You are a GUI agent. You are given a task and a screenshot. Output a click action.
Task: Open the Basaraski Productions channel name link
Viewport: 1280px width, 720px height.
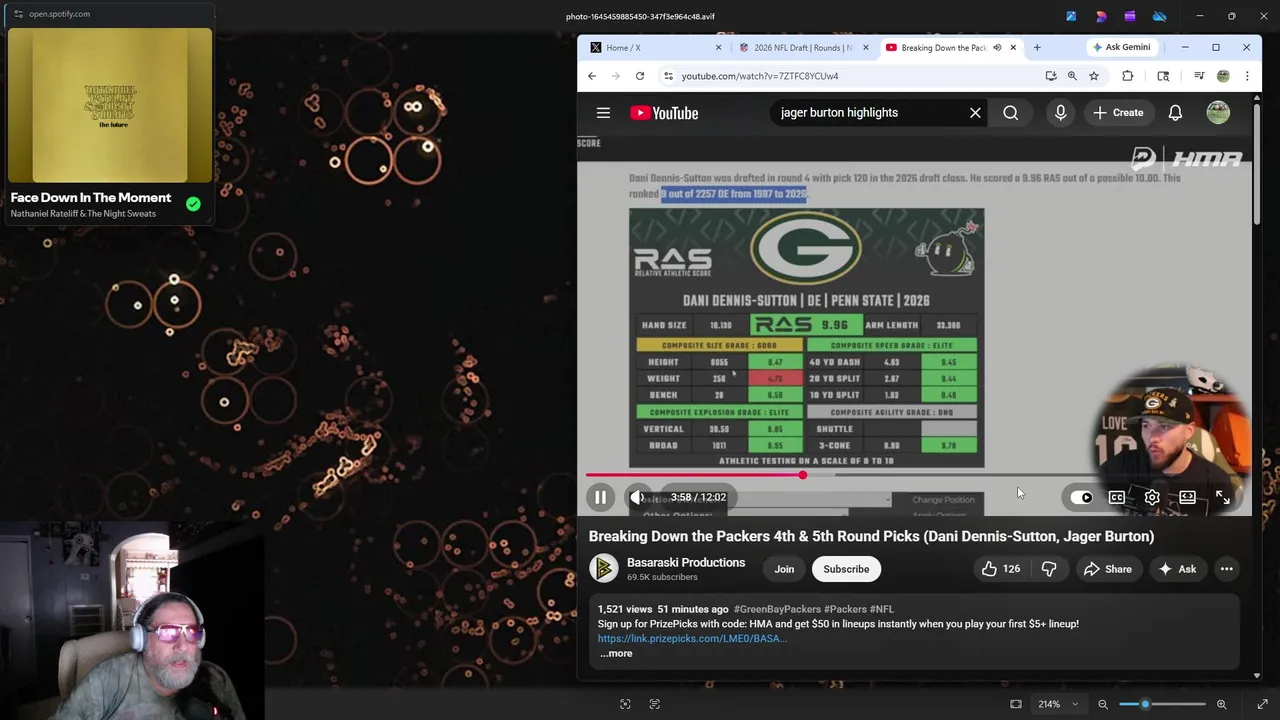pyautogui.click(x=686, y=562)
